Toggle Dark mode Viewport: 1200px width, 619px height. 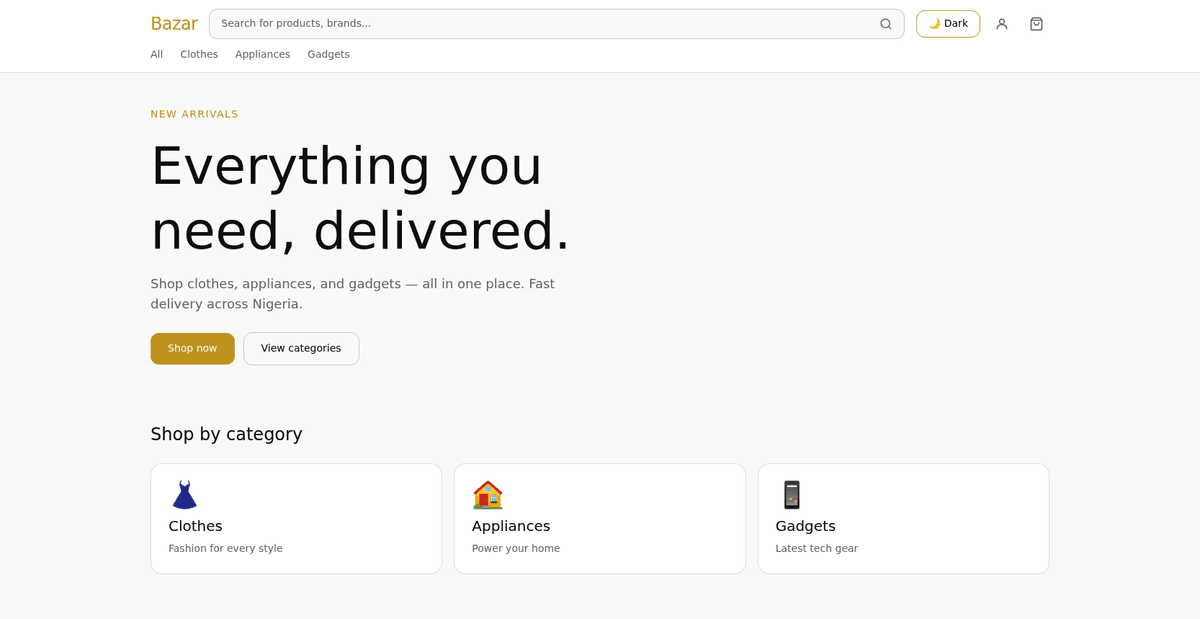[948, 24]
